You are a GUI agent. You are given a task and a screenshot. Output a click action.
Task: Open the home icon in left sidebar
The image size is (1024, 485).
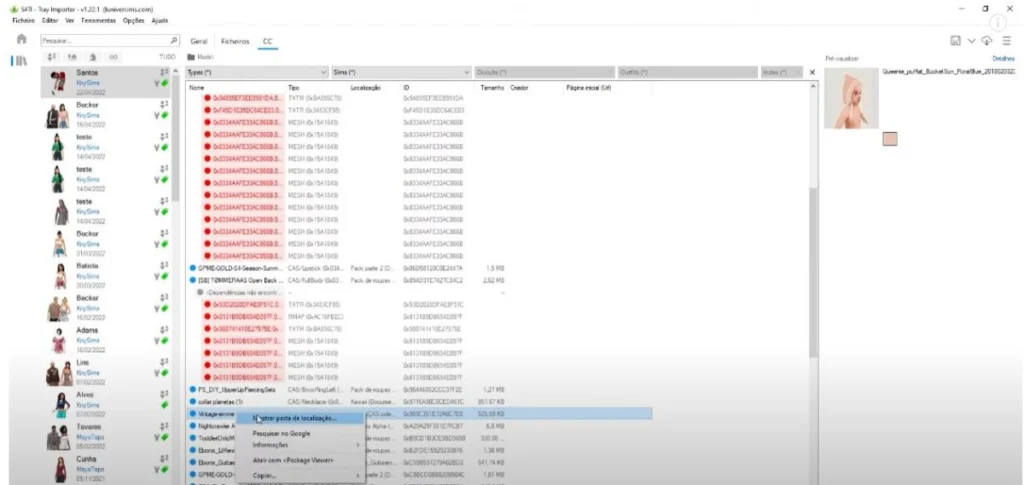[x=21, y=39]
